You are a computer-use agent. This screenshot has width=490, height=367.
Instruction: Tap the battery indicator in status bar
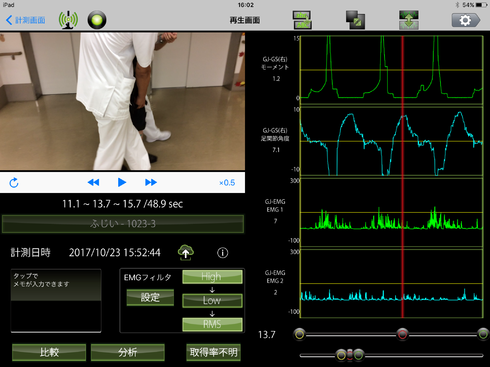click(482, 5)
